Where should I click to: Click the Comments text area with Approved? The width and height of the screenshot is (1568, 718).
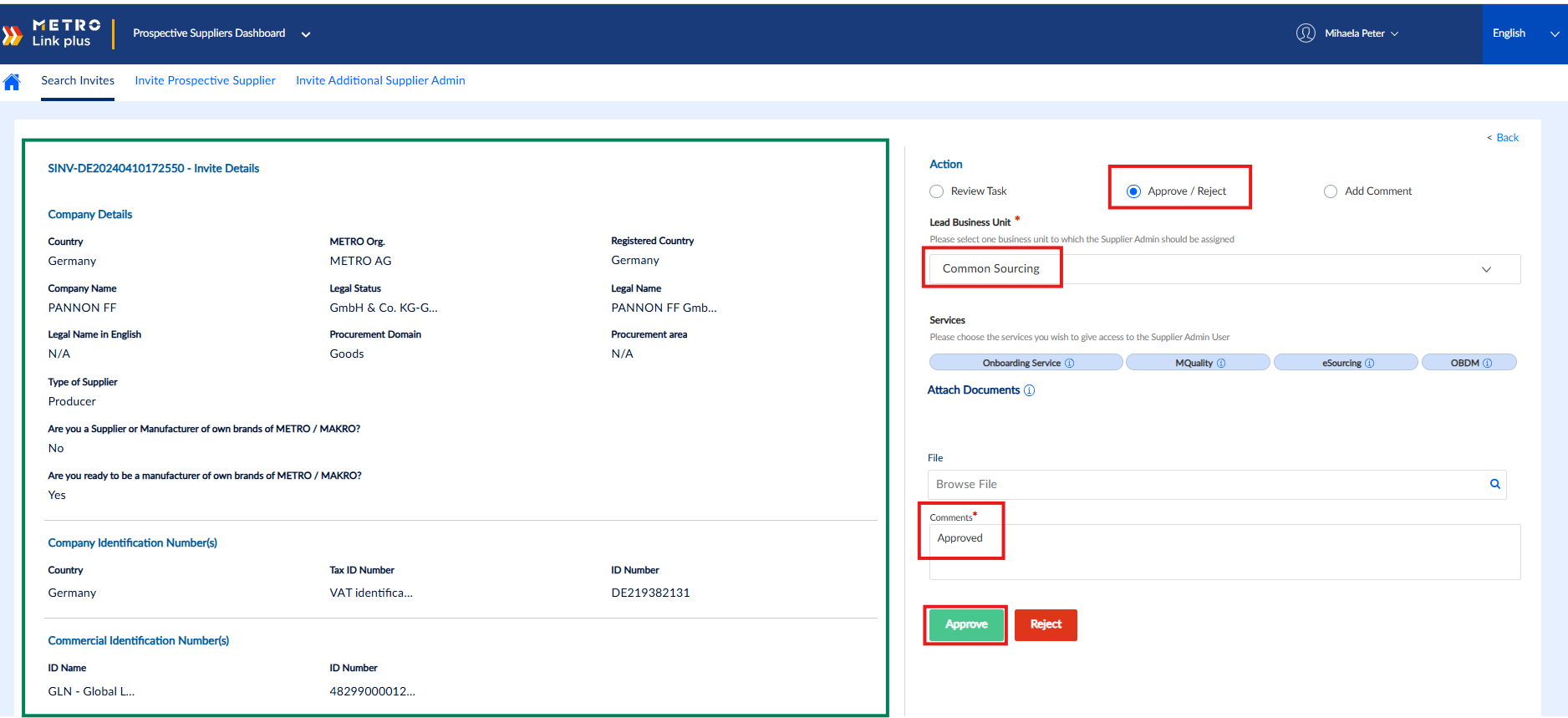1225,552
